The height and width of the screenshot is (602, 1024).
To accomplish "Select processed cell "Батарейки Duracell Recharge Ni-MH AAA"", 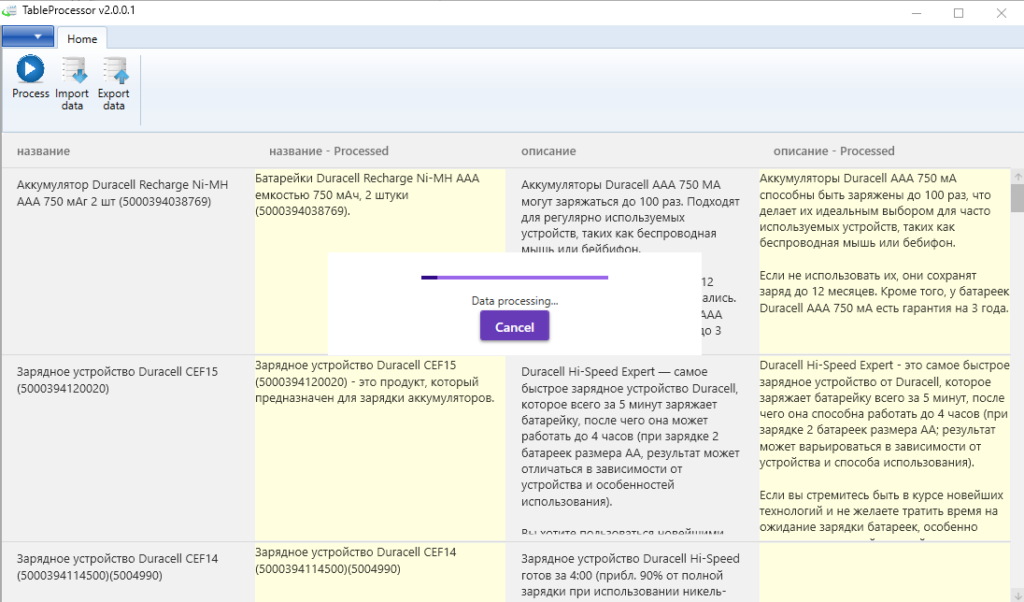I will click(380, 261).
